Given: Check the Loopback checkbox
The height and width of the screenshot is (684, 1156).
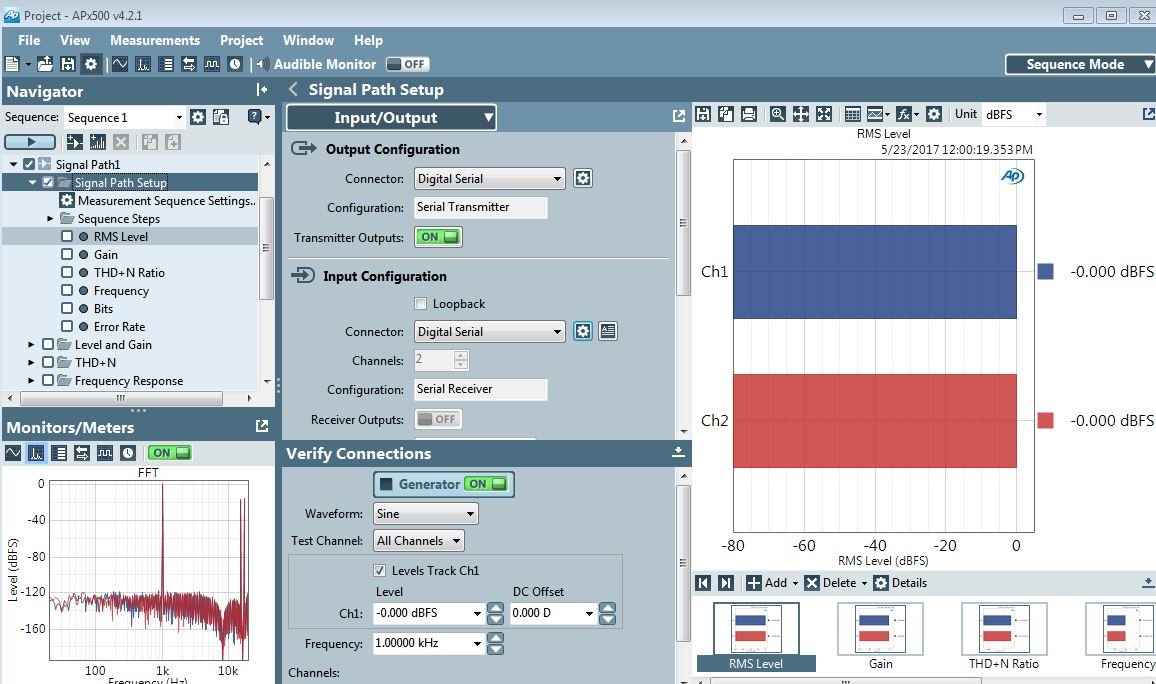Looking at the screenshot, I should (420, 304).
